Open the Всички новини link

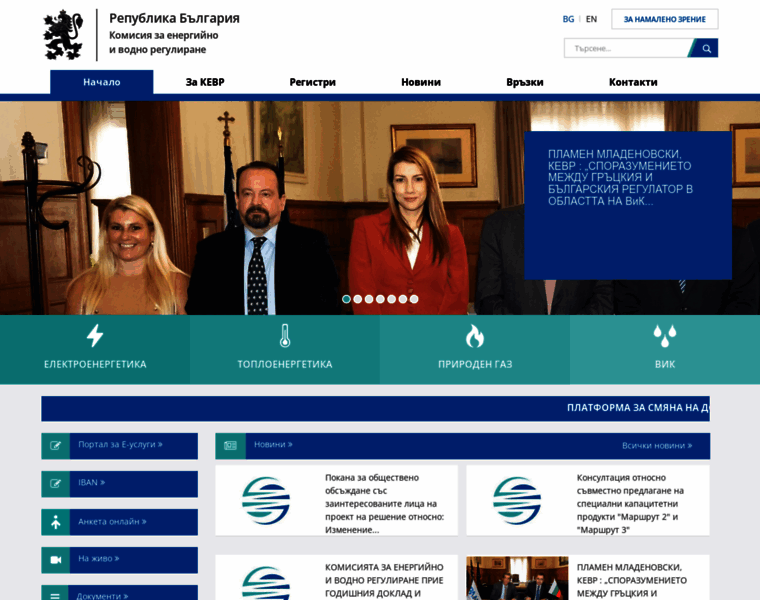tap(657, 445)
